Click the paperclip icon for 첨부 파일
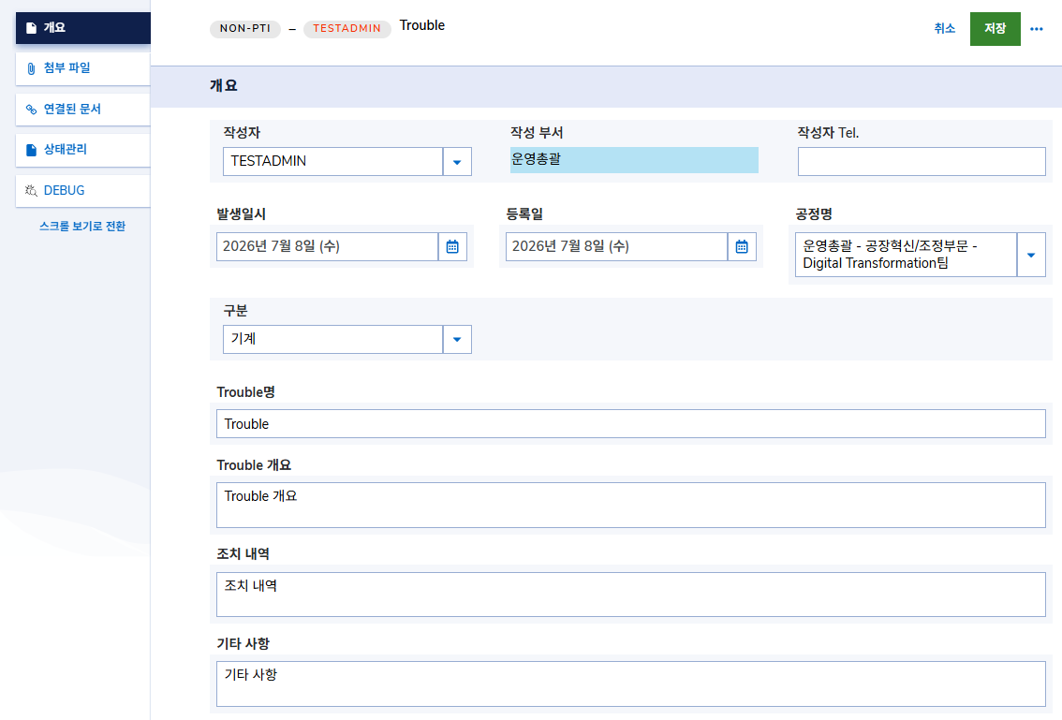The width and height of the screenshot is (1062, 720). point(31,68)
